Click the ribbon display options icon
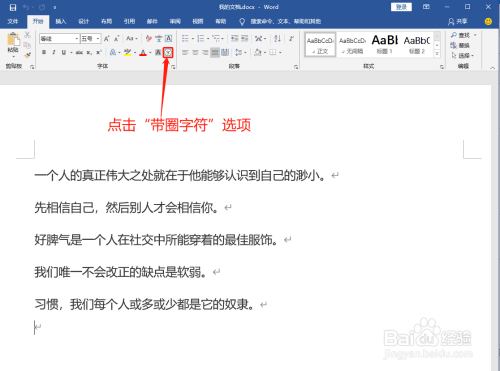 pyautogui.click(x=426, y=7)
